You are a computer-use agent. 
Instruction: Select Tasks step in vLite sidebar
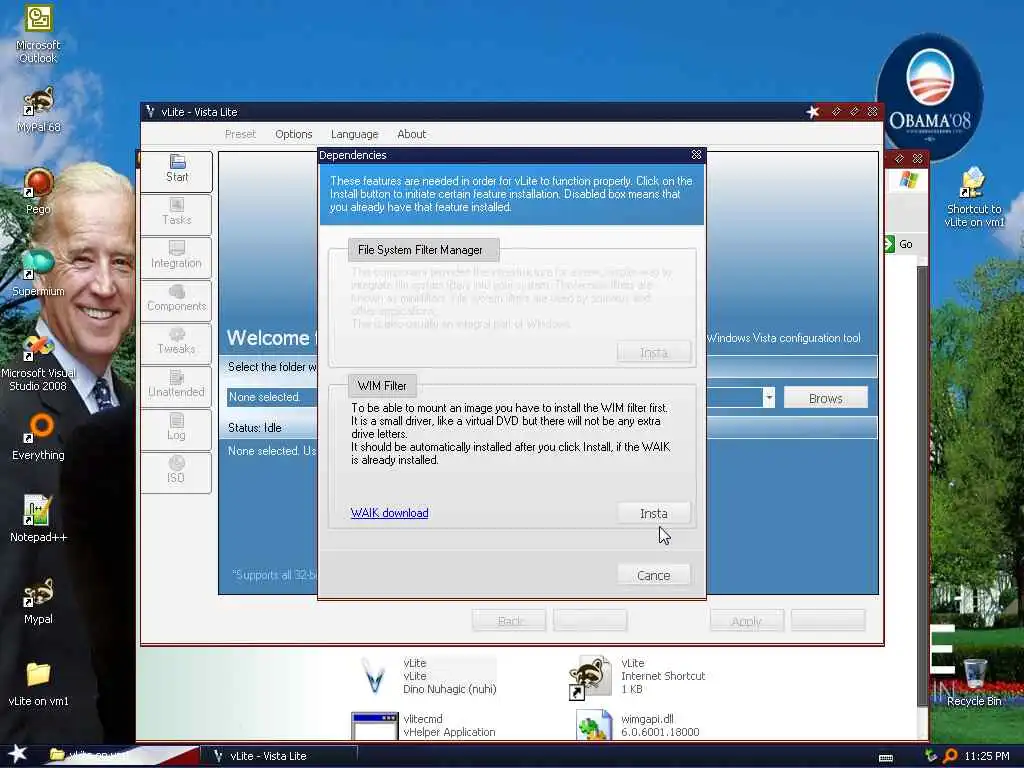tap(176, 214)
